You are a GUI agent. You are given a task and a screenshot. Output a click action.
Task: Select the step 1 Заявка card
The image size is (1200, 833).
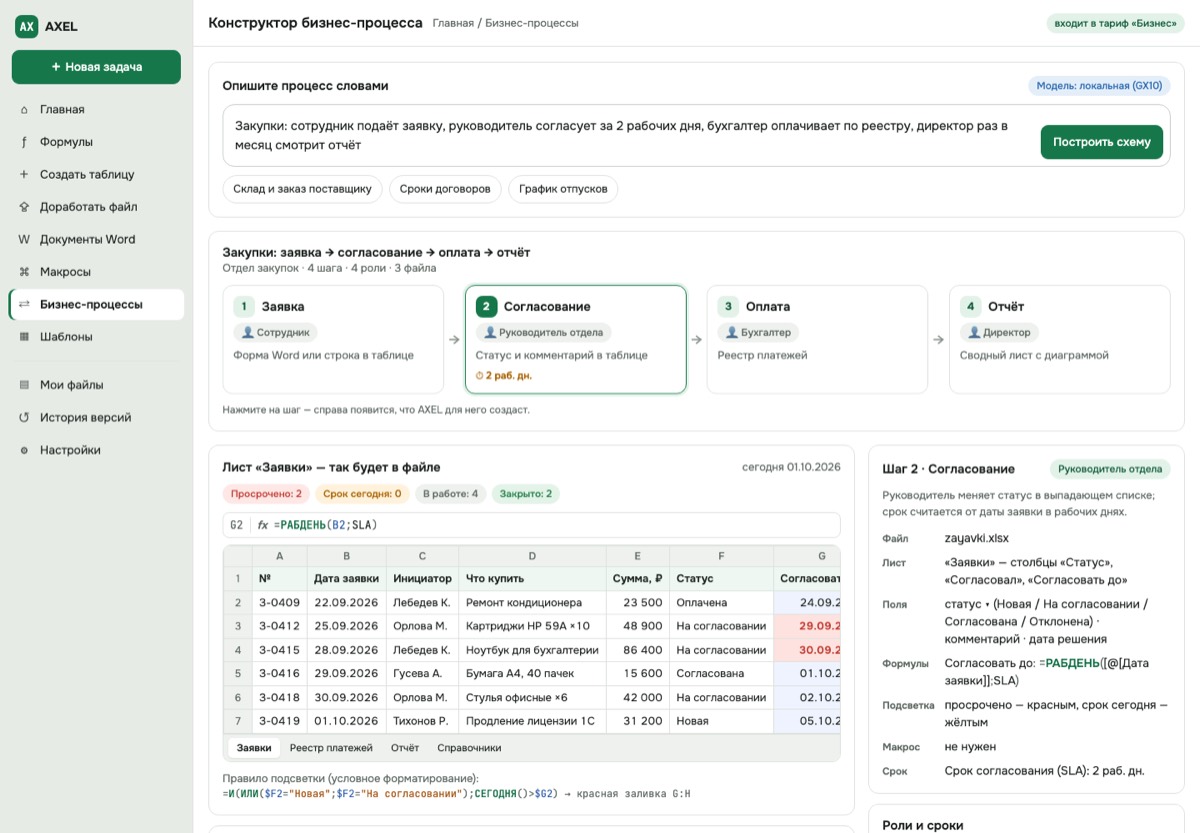click(x=333, y=339)
